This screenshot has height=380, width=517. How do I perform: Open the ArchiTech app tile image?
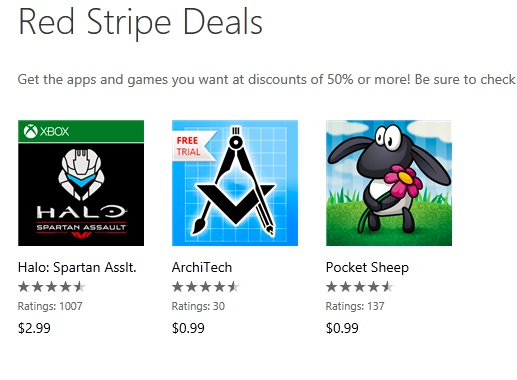235,183
